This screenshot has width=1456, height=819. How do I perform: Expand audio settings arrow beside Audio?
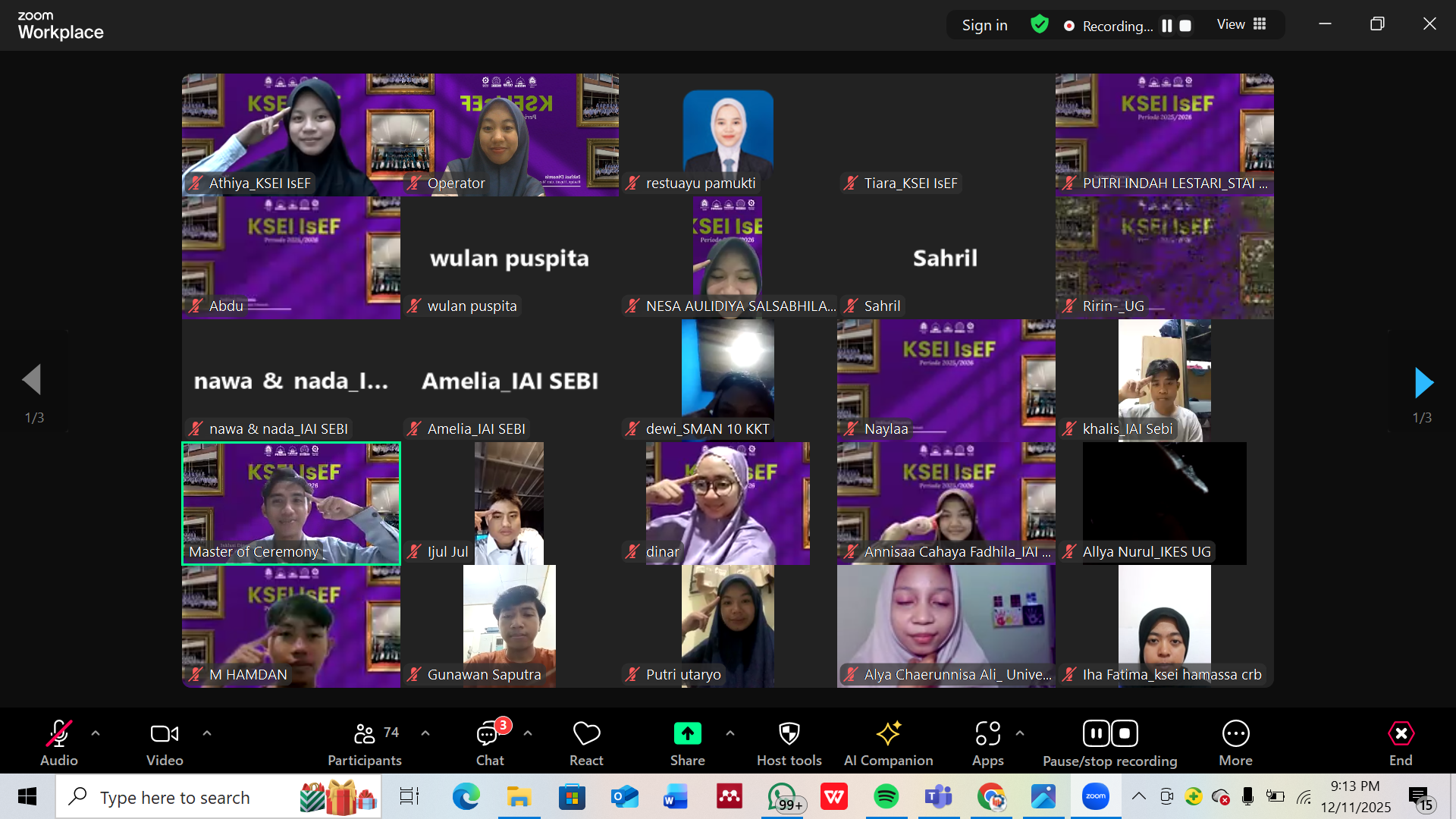(96, 733)
